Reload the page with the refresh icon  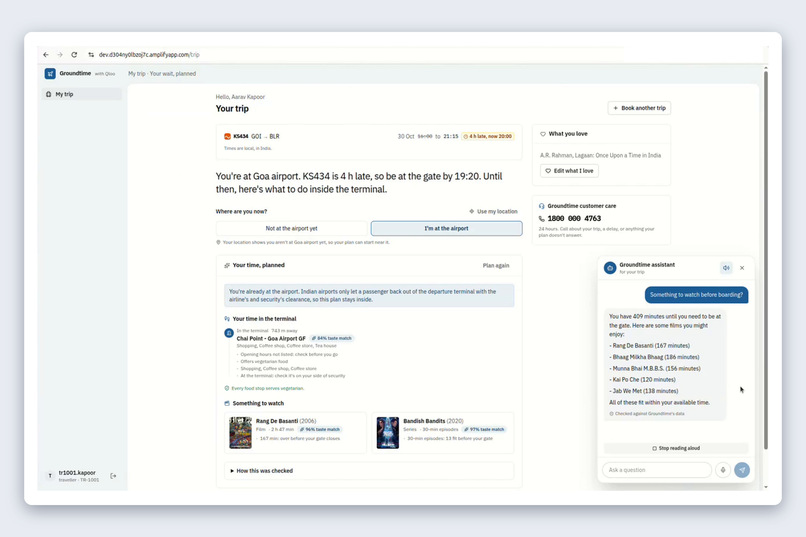(x=74, y=54)
